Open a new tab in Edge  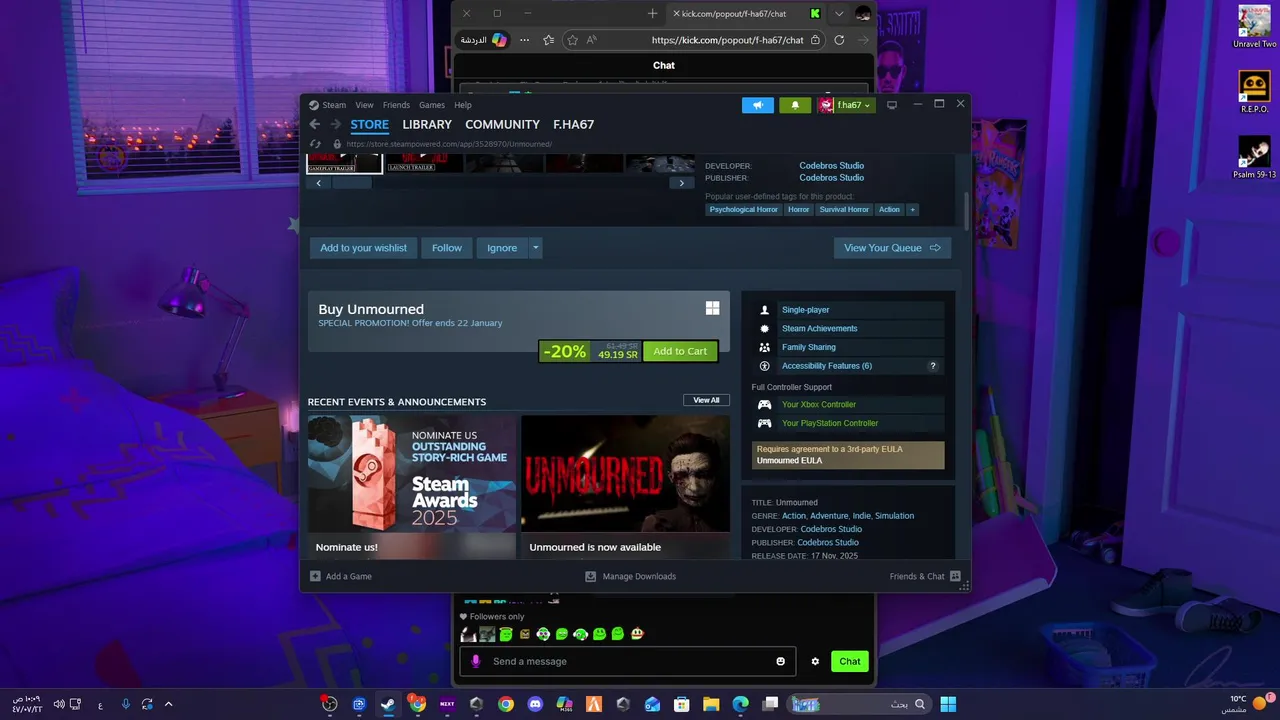[653, 13]
